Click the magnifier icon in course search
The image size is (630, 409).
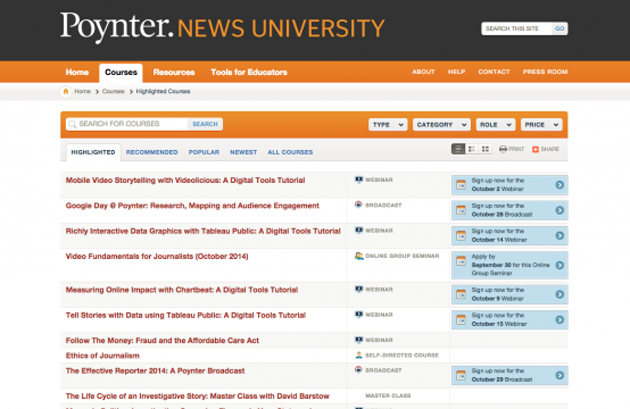(x=72, y=124)
